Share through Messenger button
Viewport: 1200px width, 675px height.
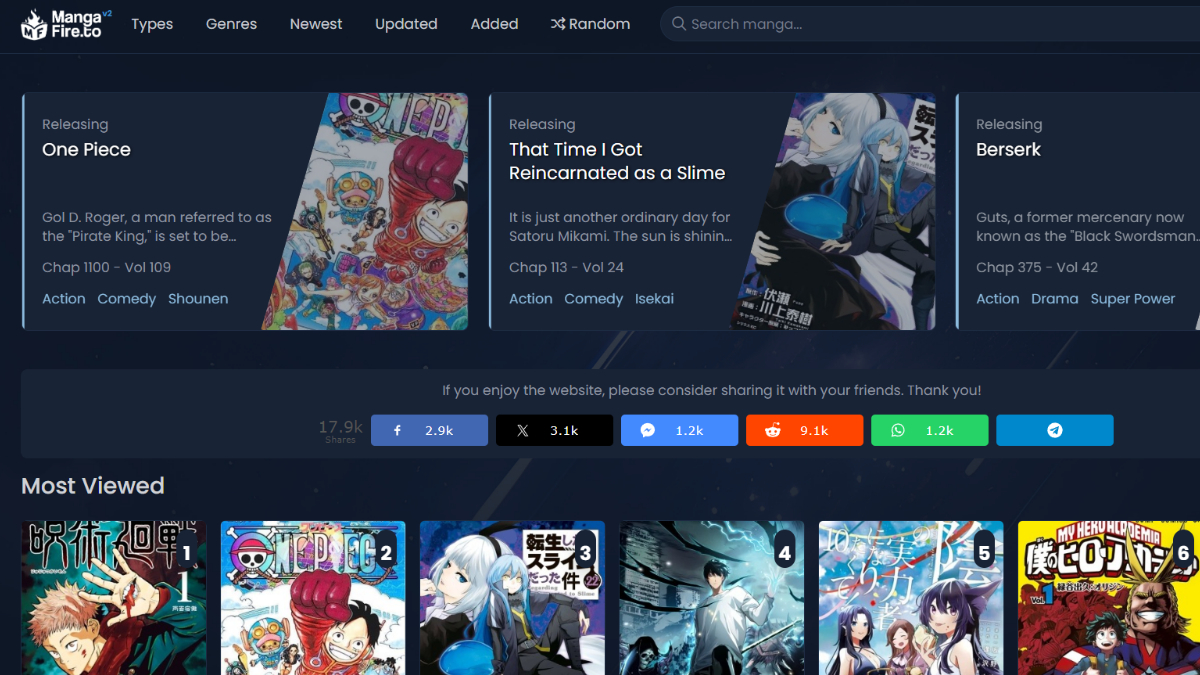click(x=679, y=430)
